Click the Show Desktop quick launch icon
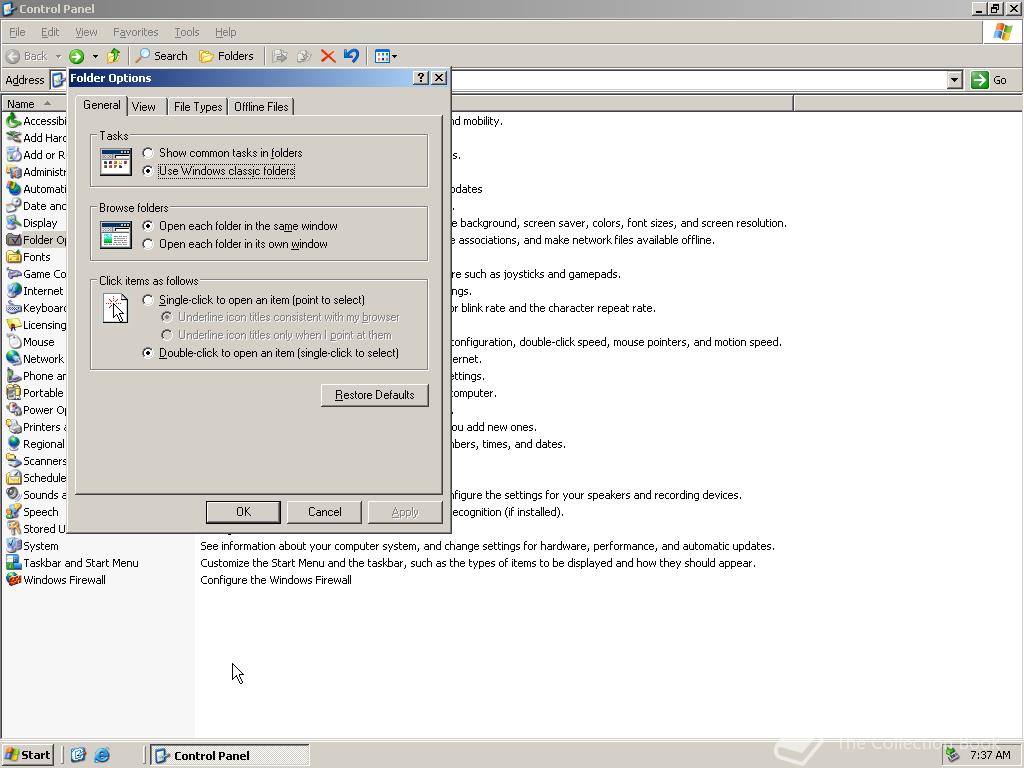Viewport: 1024px width, 768px height. 78,756
